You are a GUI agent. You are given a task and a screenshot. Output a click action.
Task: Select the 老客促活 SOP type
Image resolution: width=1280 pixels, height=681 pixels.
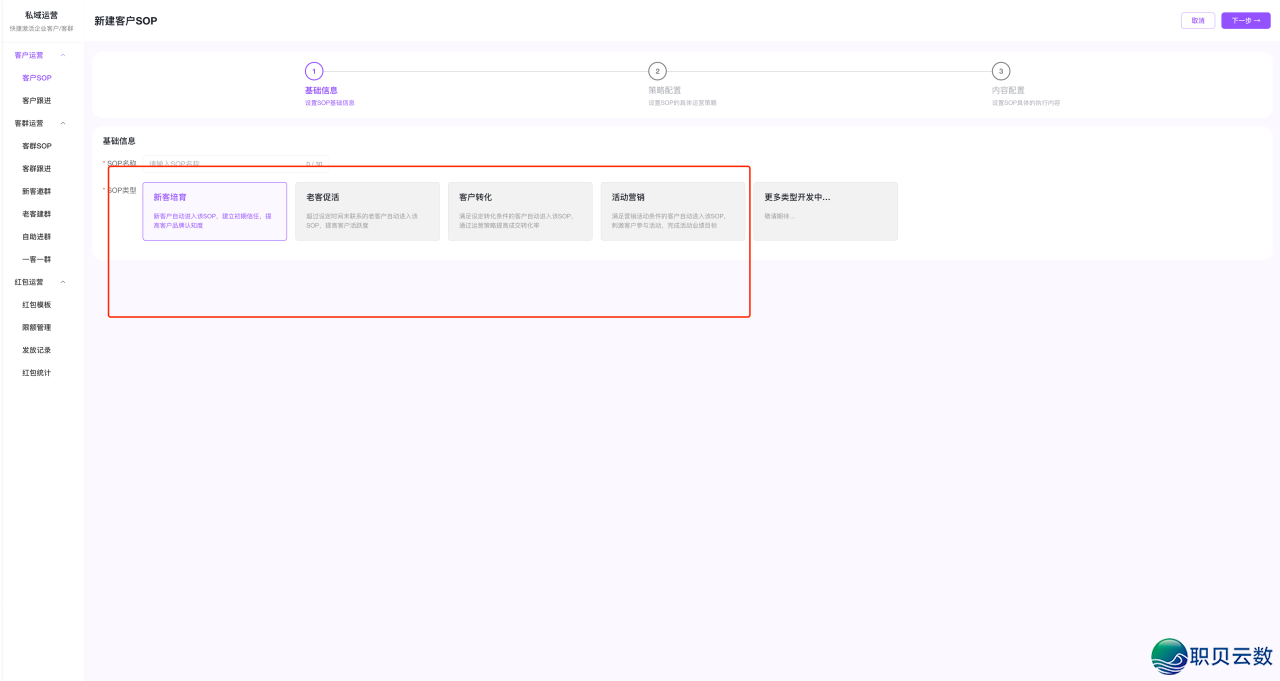click(367, 211)
